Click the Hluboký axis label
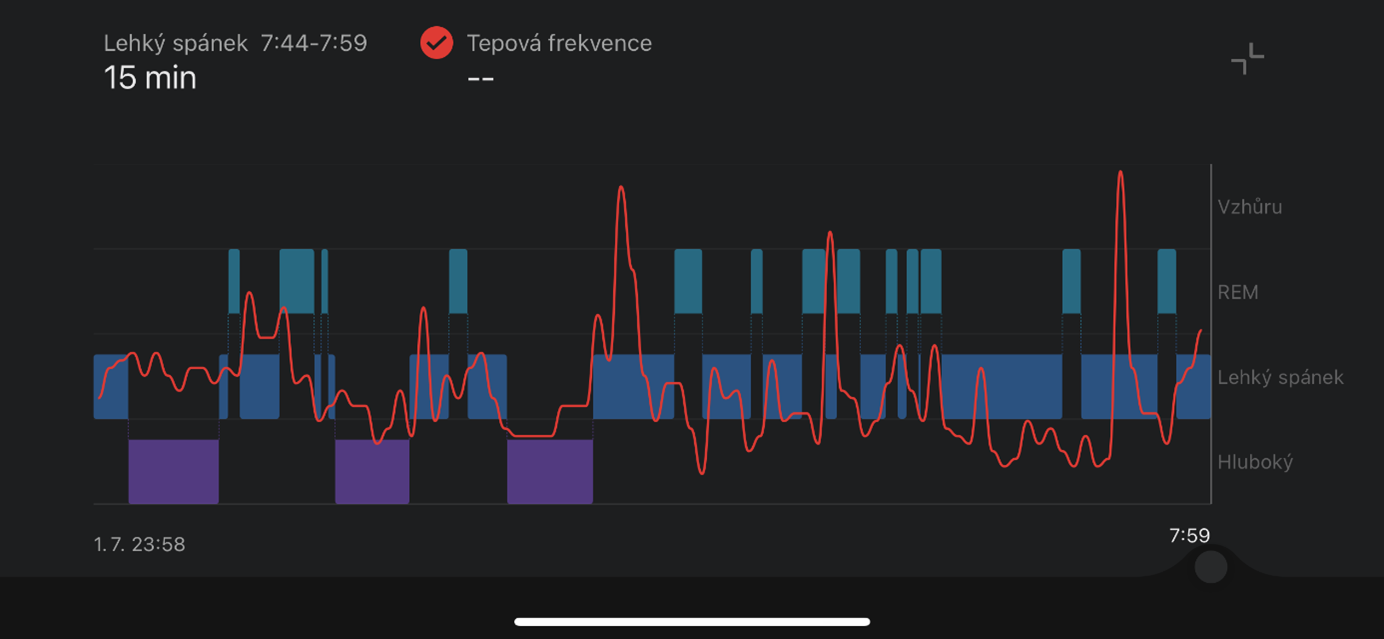The height and width of the screenshot is (639, 1384). point(1255,462)
